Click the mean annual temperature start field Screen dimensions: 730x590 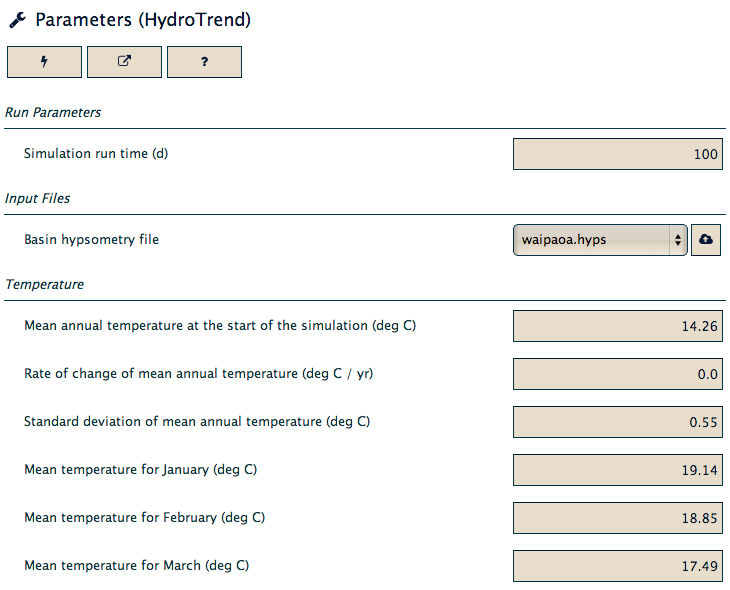tap(618, 326)
